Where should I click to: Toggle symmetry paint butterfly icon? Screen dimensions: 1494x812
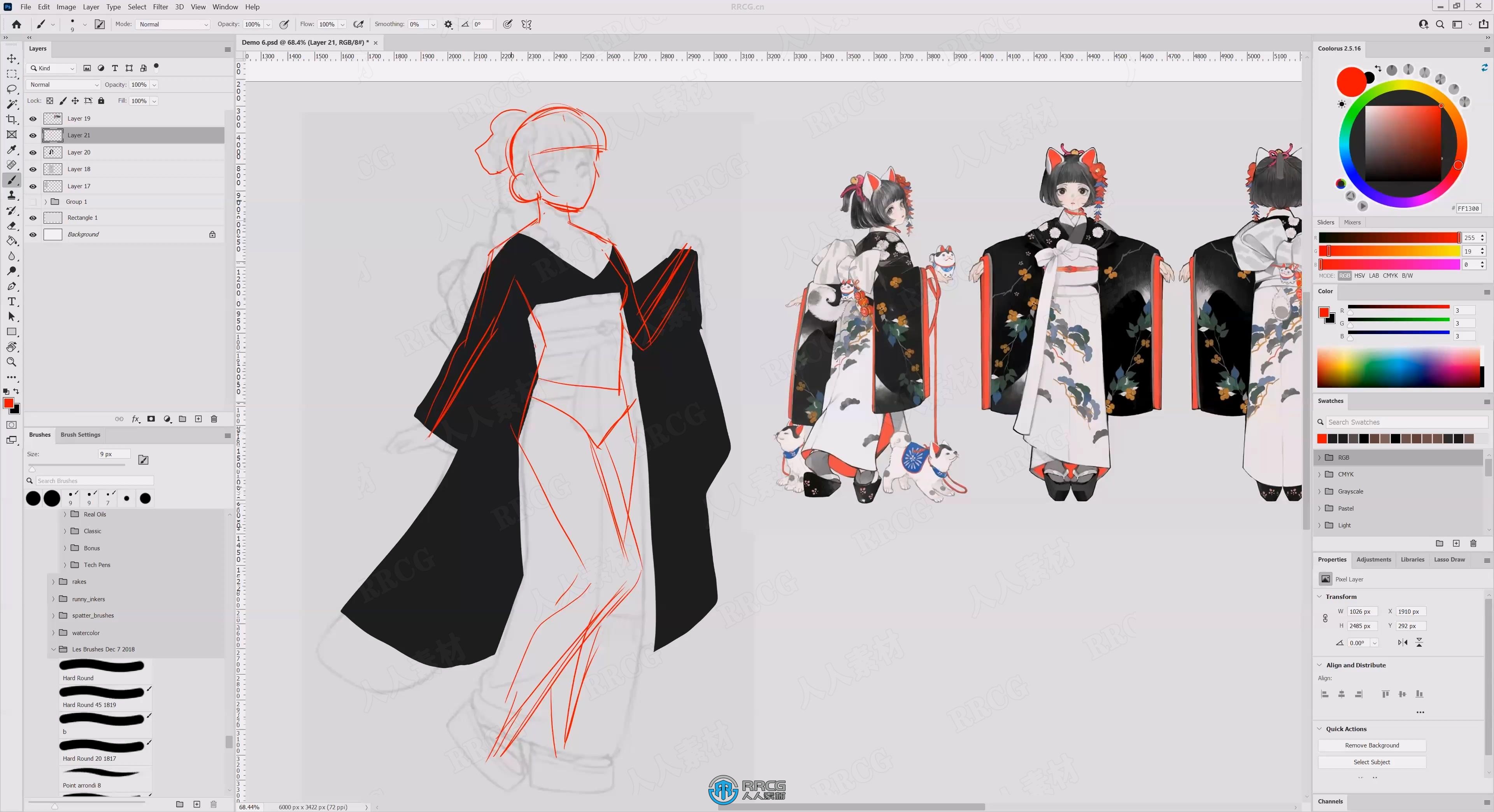coord(527,24)
